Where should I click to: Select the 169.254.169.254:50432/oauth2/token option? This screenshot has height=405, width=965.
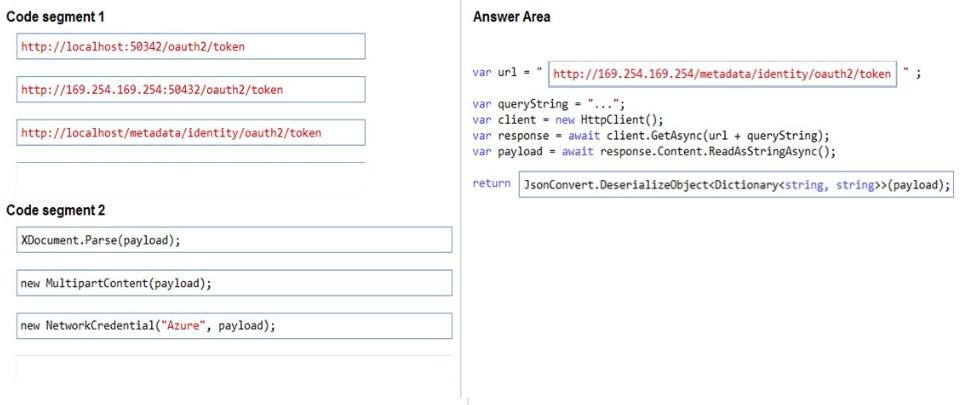point(191,89)
